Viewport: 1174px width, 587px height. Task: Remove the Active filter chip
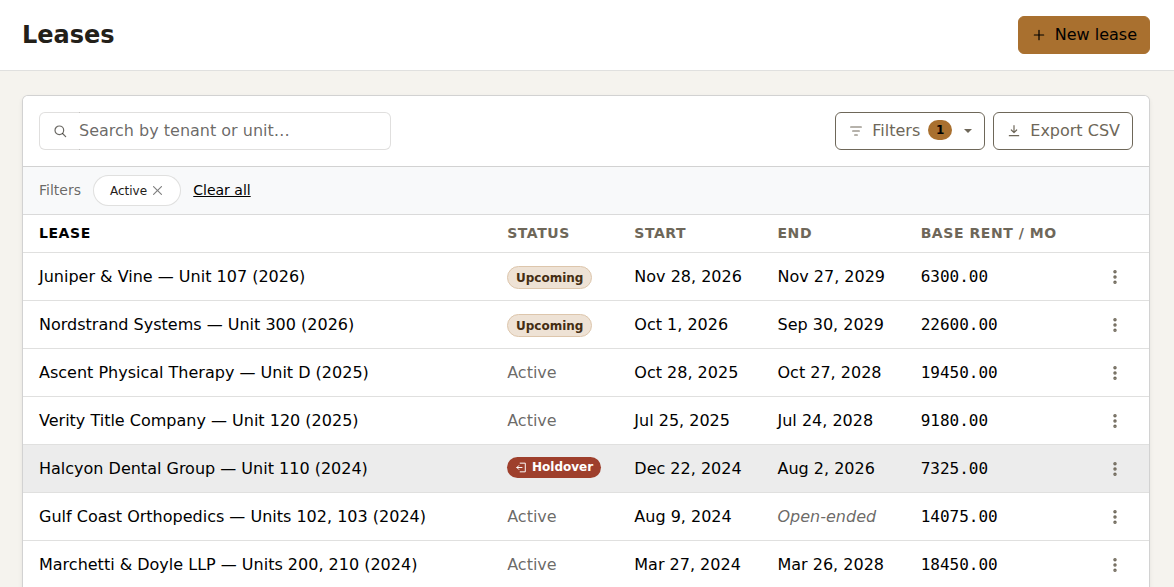point(157,191)
